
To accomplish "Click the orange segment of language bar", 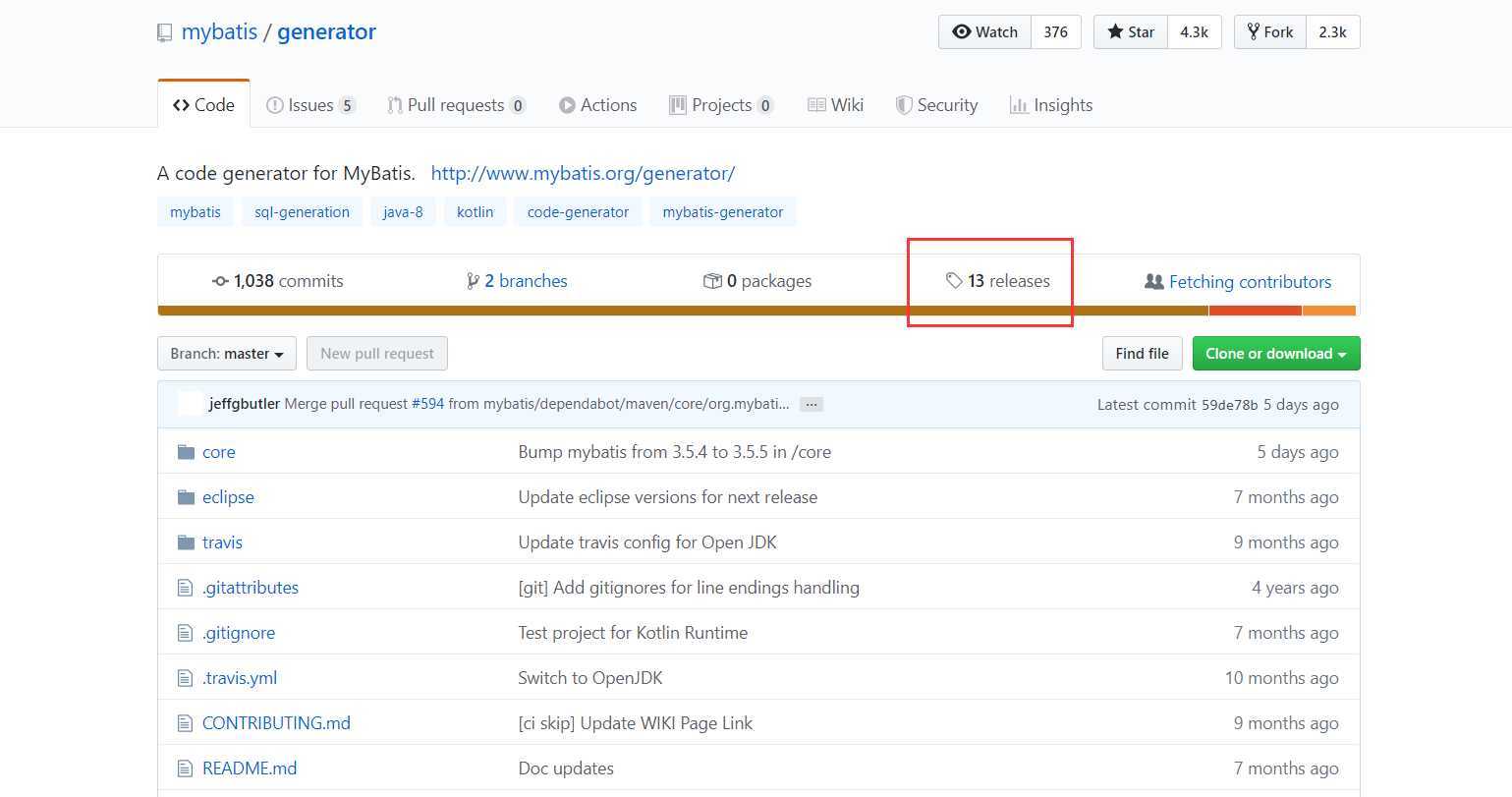I will (1329, 311).
